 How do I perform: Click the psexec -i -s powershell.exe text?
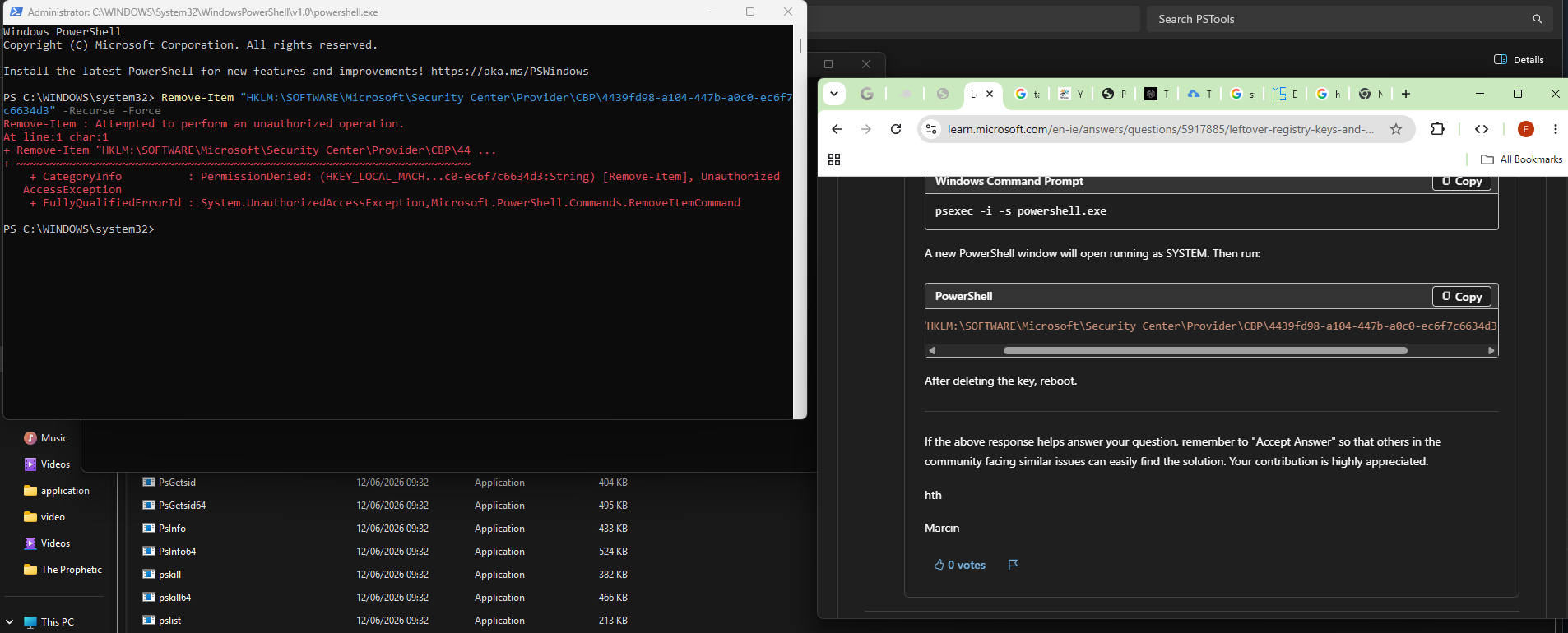(x=1020, y=211)
